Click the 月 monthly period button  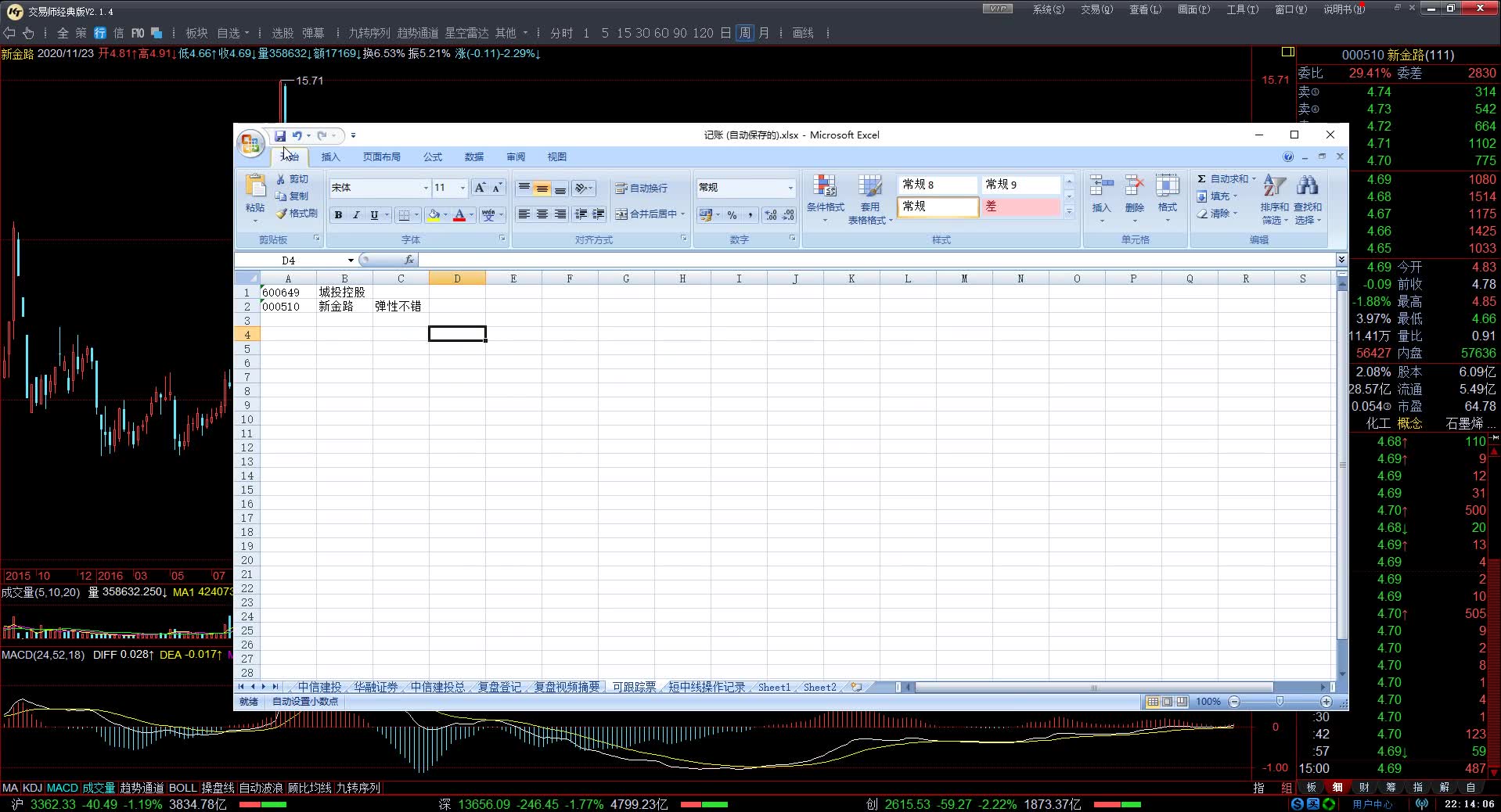764,33
